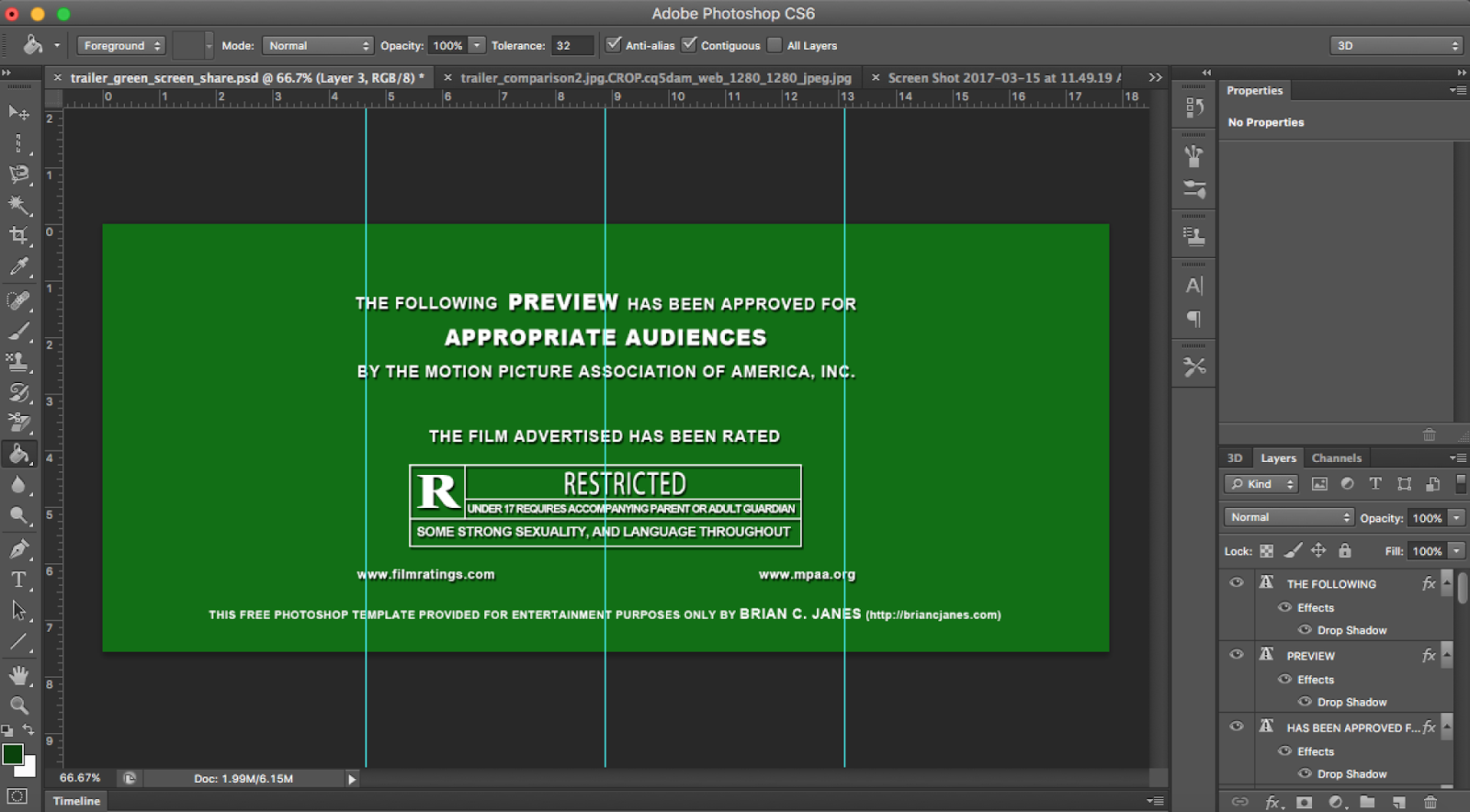1470x812 pixels.
Task: Select the Path Selection arrow tool
Action: 18,611
